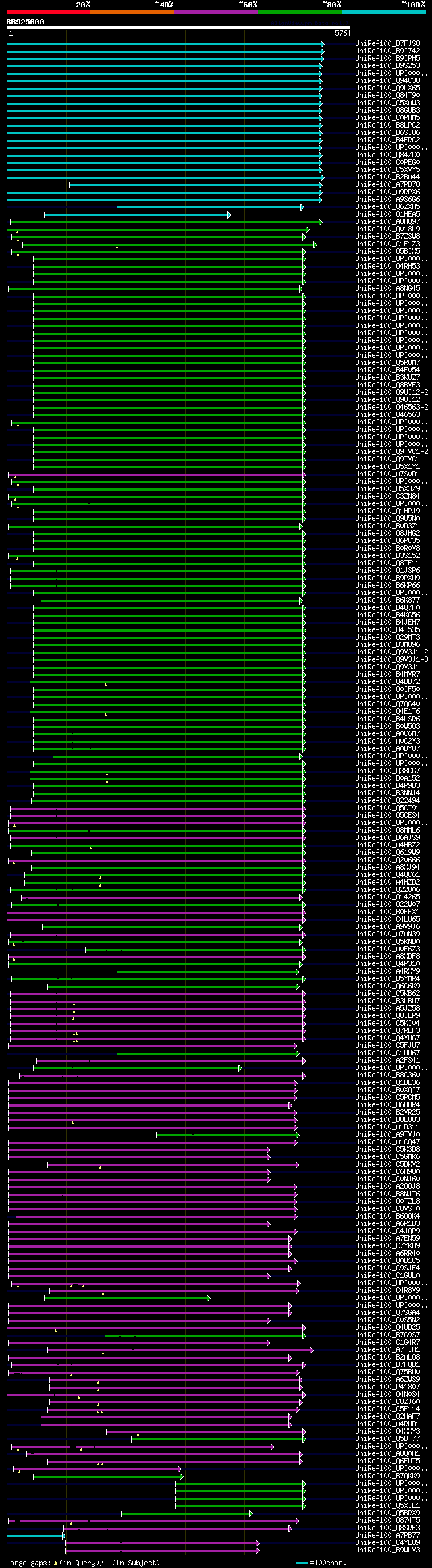The image size is (432, 1568).
Task: Select hit label UniRef100_Q1HEA5
Action: coord(387,215)
